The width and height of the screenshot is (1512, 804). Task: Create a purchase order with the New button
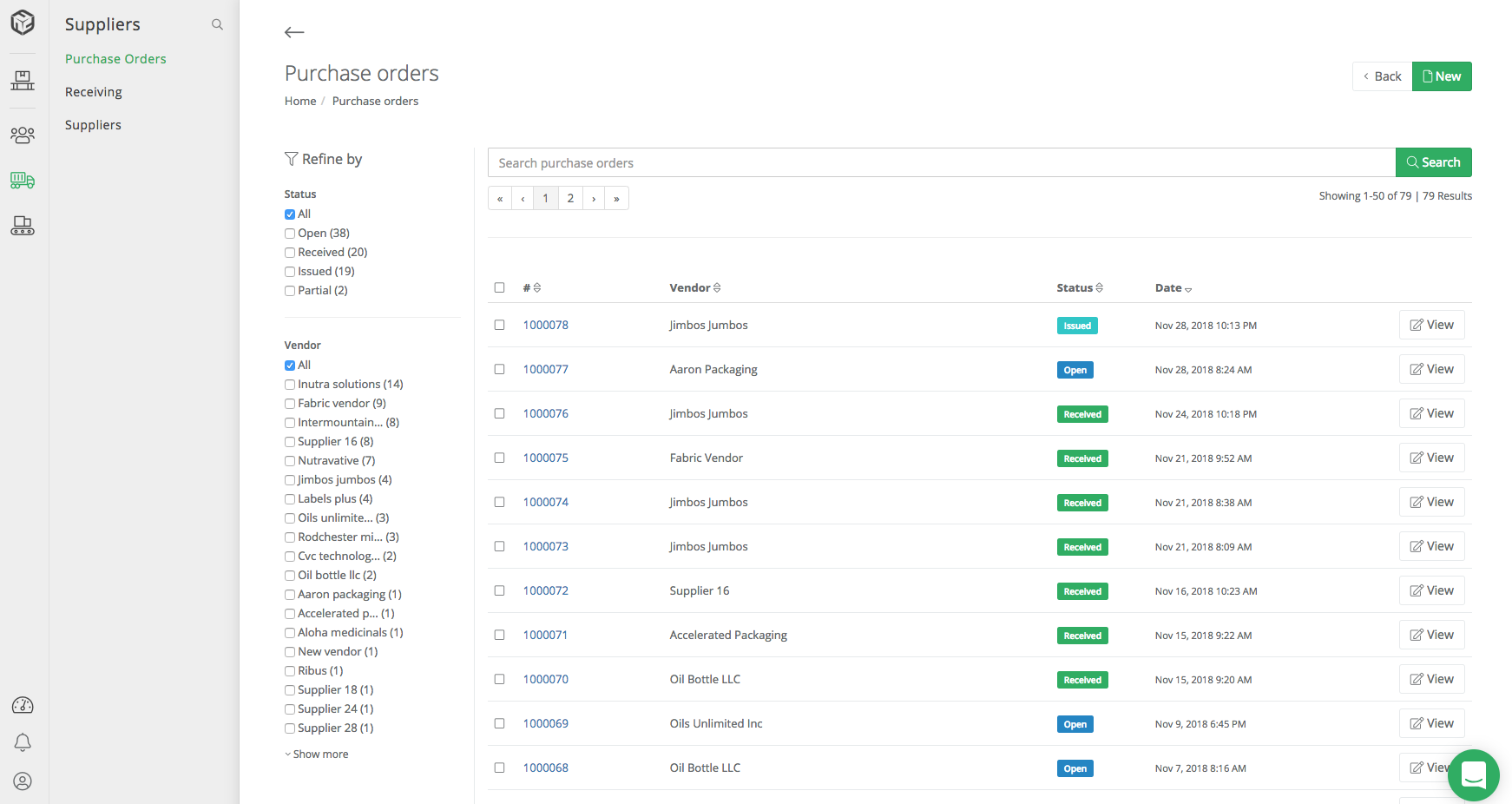1441,76
